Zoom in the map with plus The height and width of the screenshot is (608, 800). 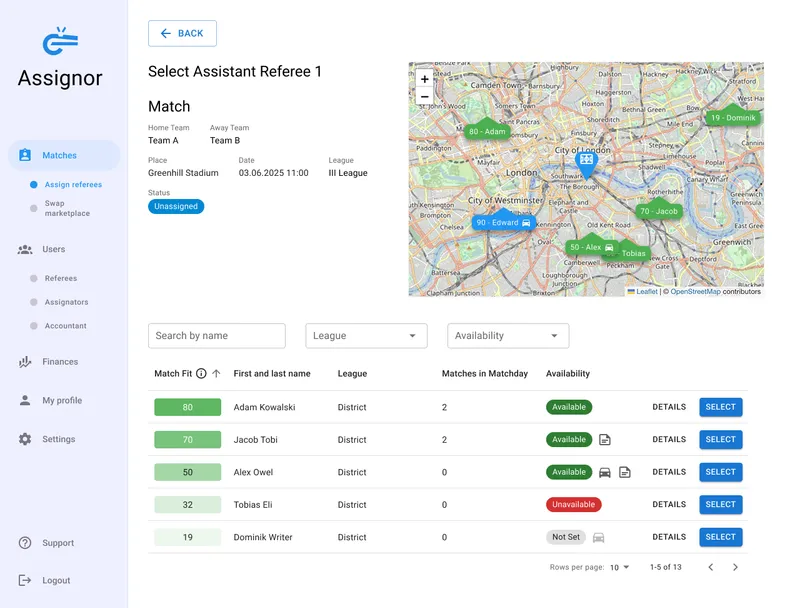[424, 79]
